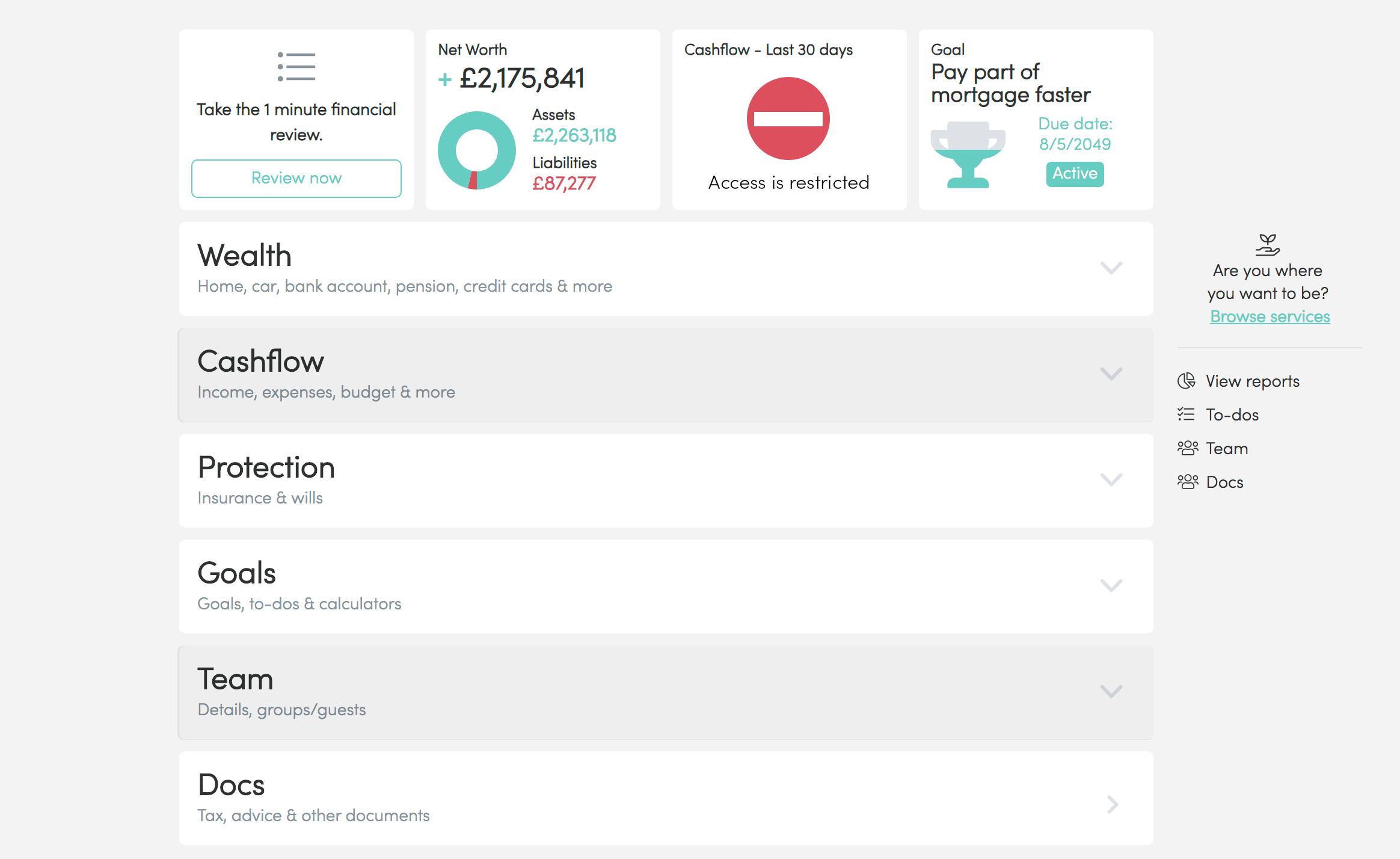Expand the Cashflow section chevron
This screenshot has height=859, width=1400.
coord(1111,374)
